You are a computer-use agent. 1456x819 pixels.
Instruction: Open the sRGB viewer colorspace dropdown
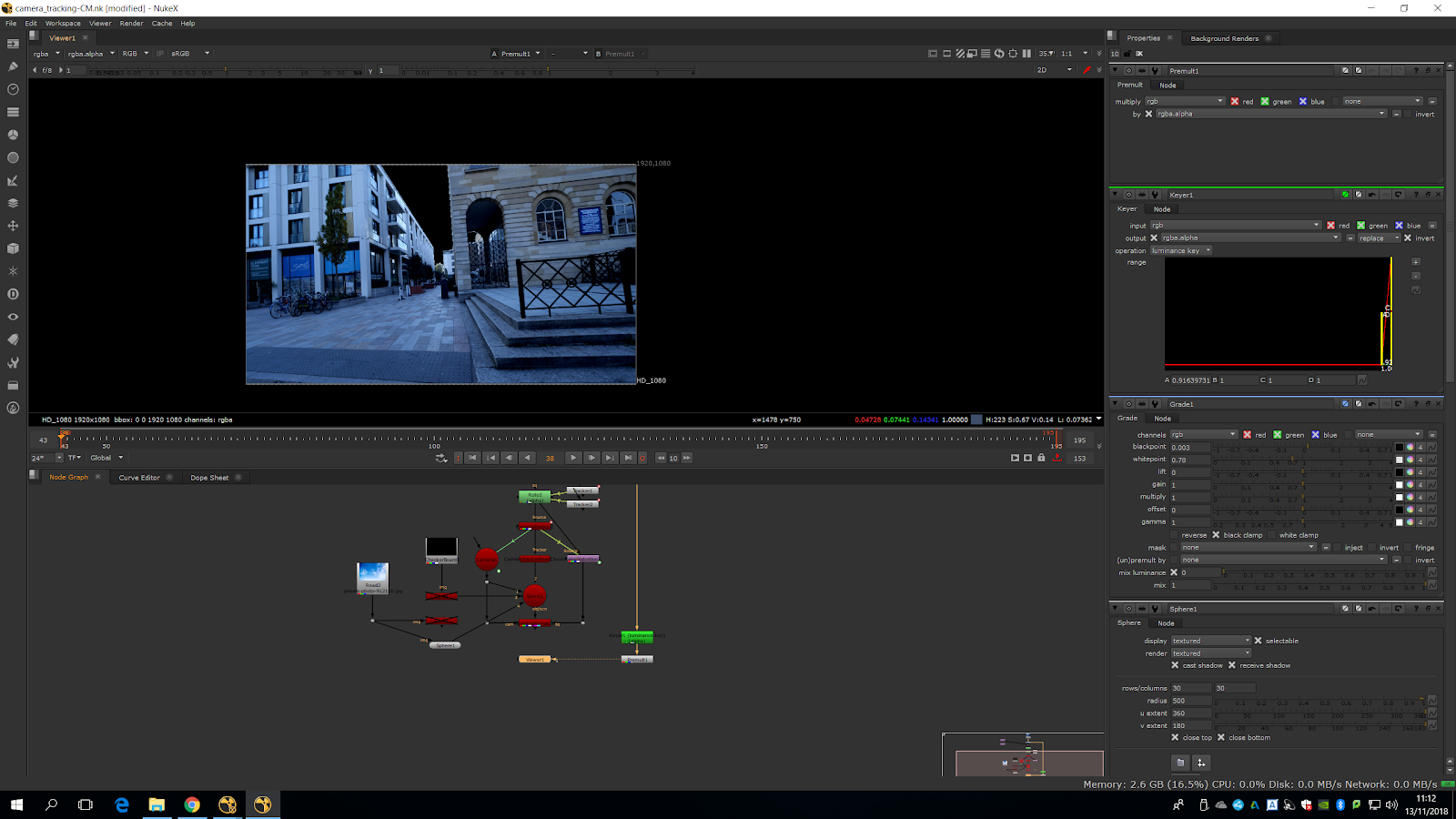tap(190, 54)
